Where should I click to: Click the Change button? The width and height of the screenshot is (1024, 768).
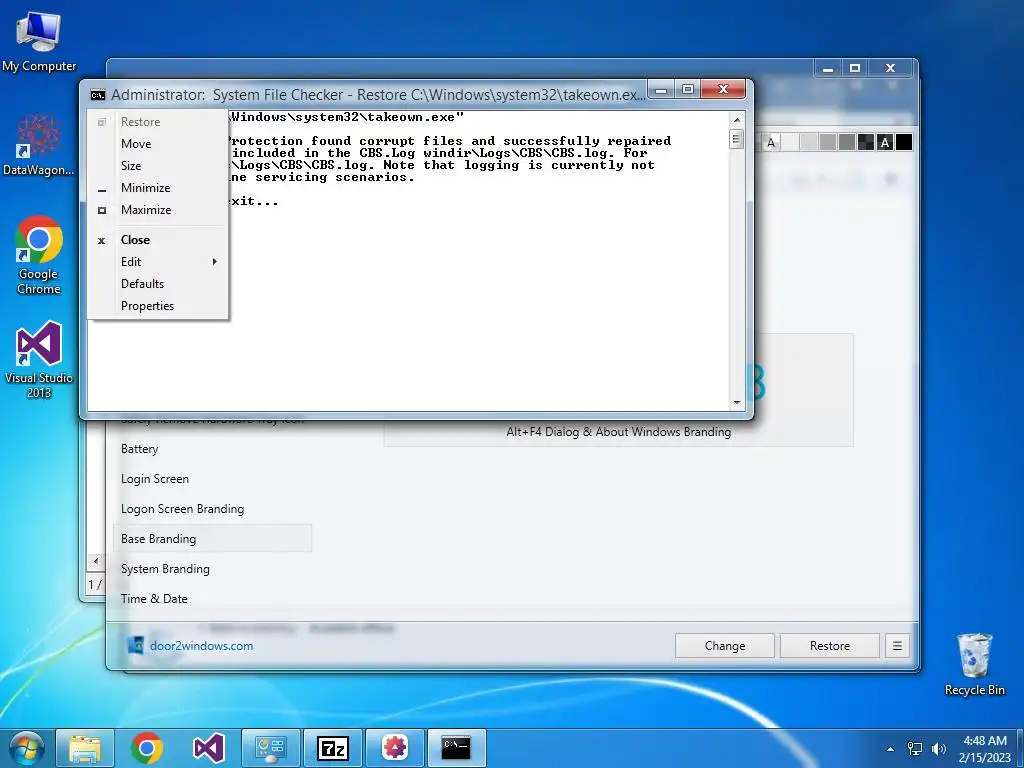[x=725, y=646]
